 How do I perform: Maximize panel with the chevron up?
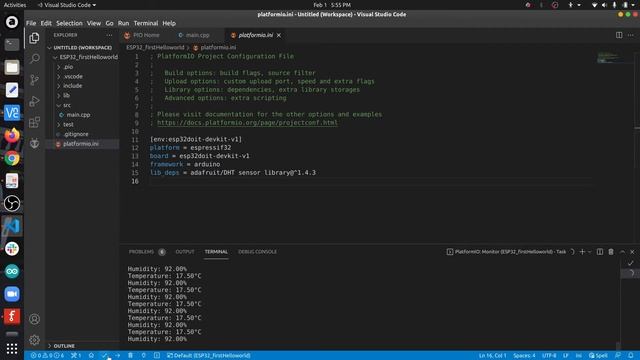point(622,252)
